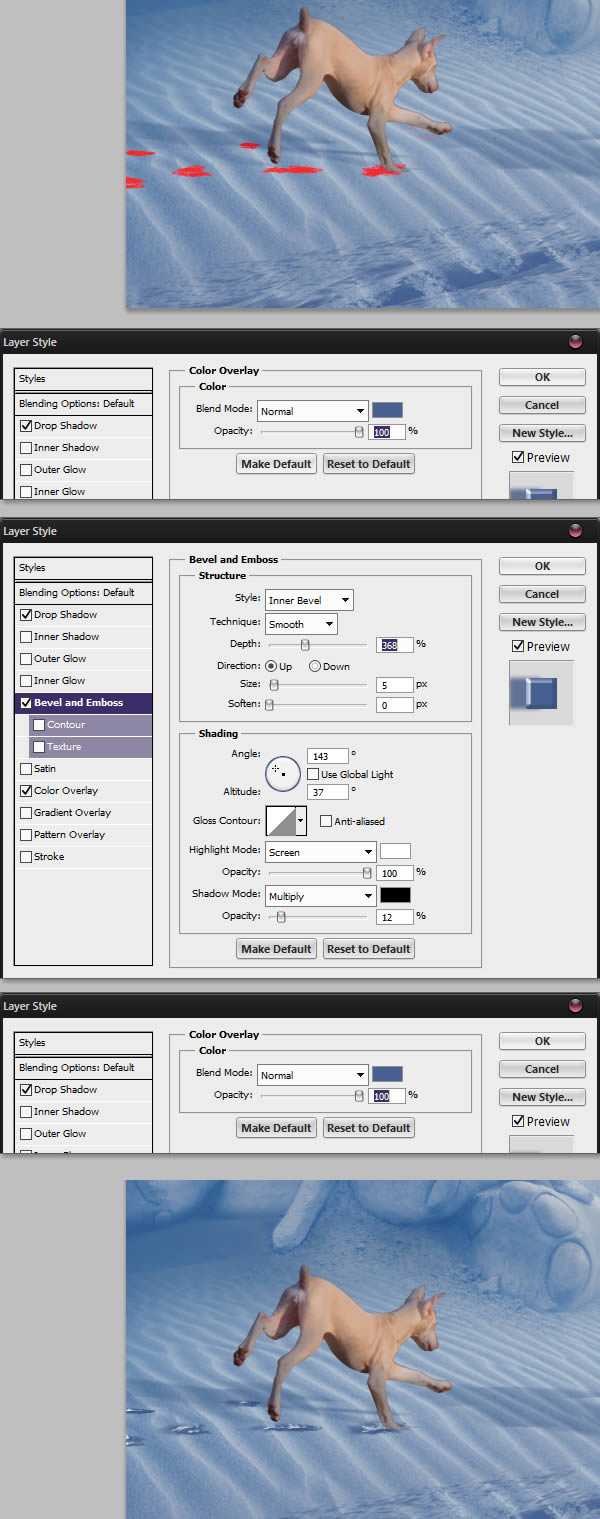Click the Shadow Opacity slider handle
This screenshot has width=600, height=1519.
[281, 917]
